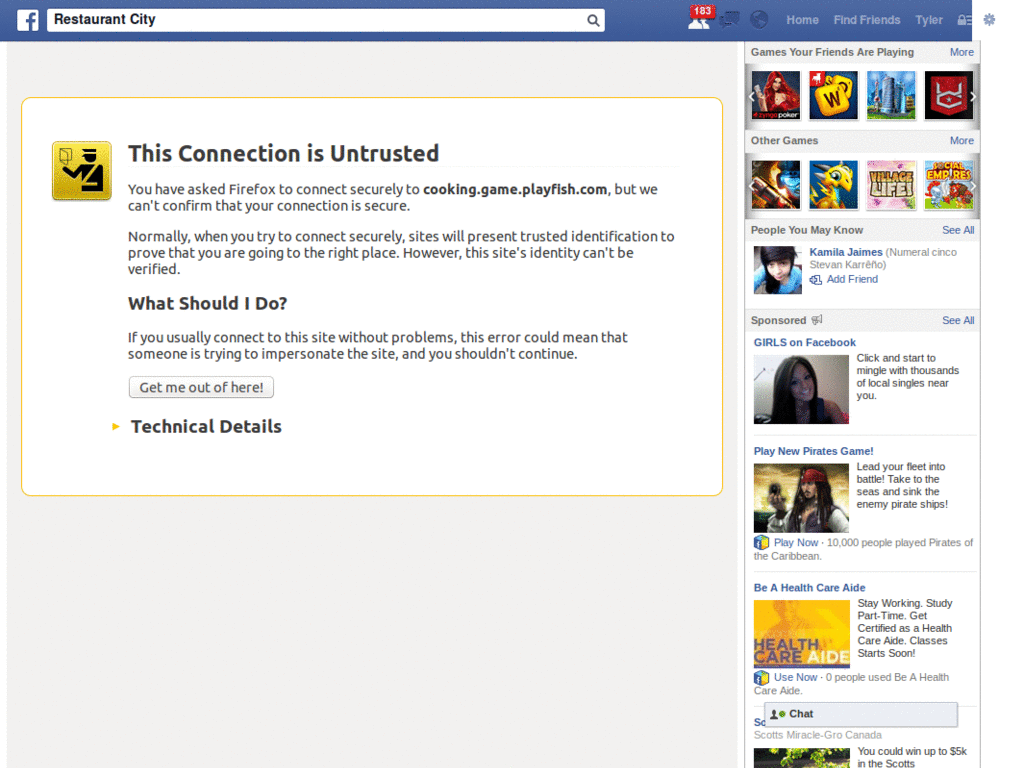Screen dimensions: 1024x768
Task: Open the city skyscraper game icon
Action: (891, 95)
